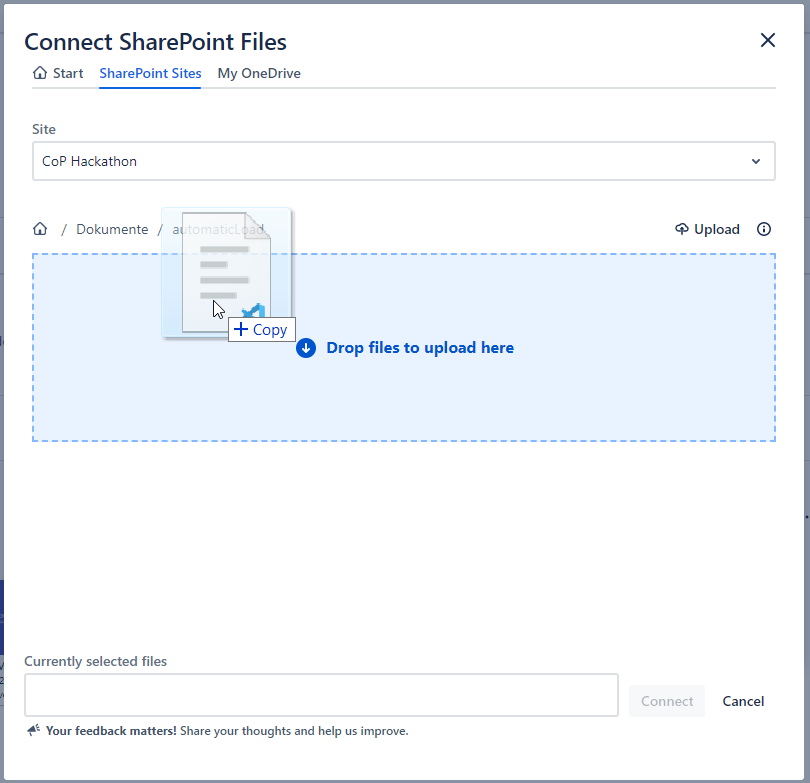The width and height of the screenshot is (810, 783).
Task: Open the My OneDrive tab
Action: (259, 73)
